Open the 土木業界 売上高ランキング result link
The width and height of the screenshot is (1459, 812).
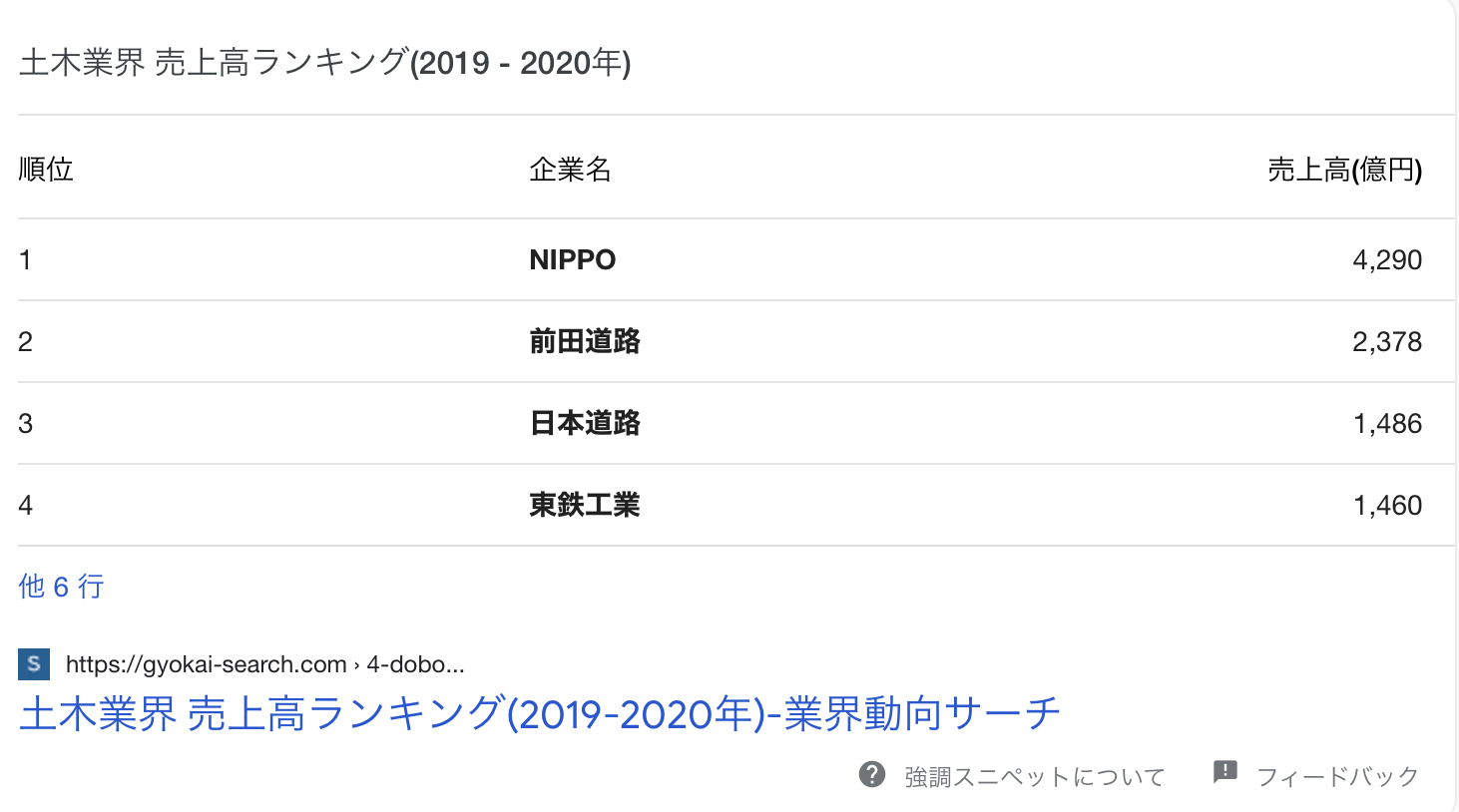[540, 714]
